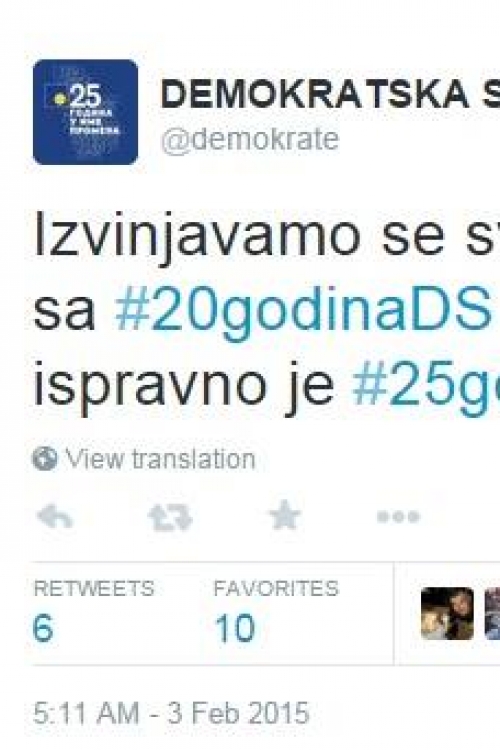Click the reply arrow icon
The height and width of the screenshot is (750, 500).
pos(55,517)
